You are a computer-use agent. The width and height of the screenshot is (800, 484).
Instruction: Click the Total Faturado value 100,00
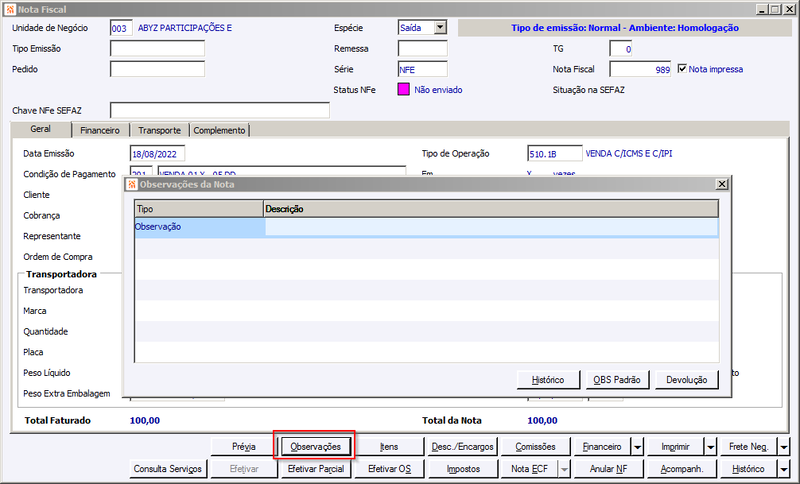tap(145, 420)
